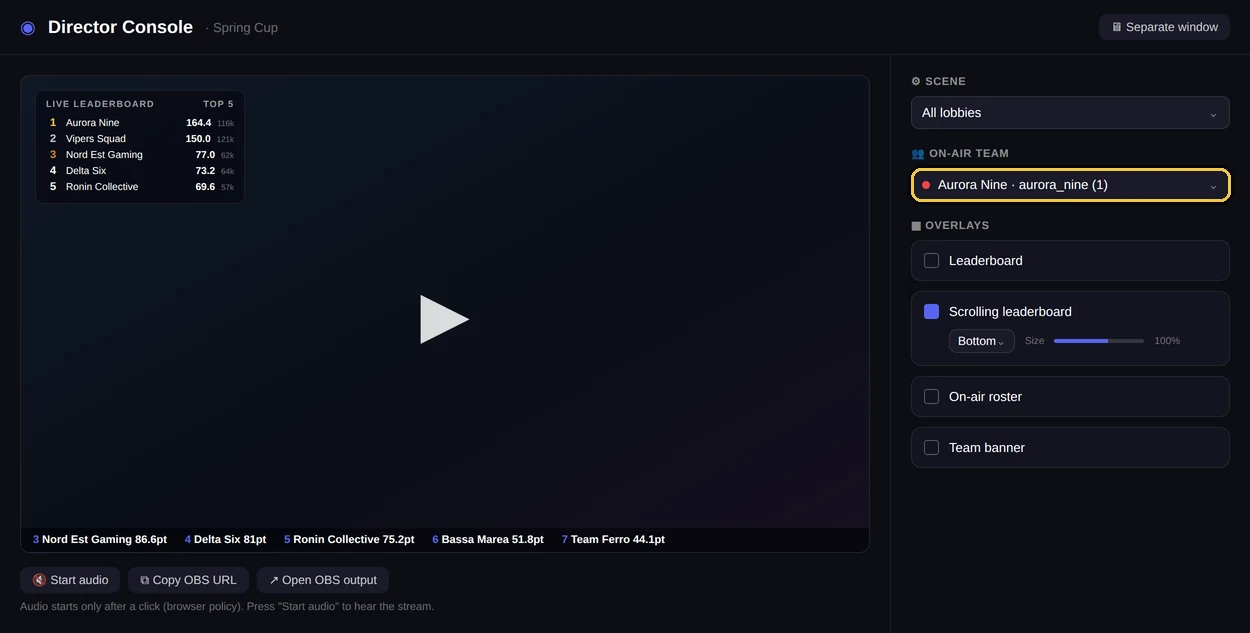Viewport: 1250px width, 633px height.
Task: Open the Scene dropdown showing All lobbies
Action: coord(1070,113)
